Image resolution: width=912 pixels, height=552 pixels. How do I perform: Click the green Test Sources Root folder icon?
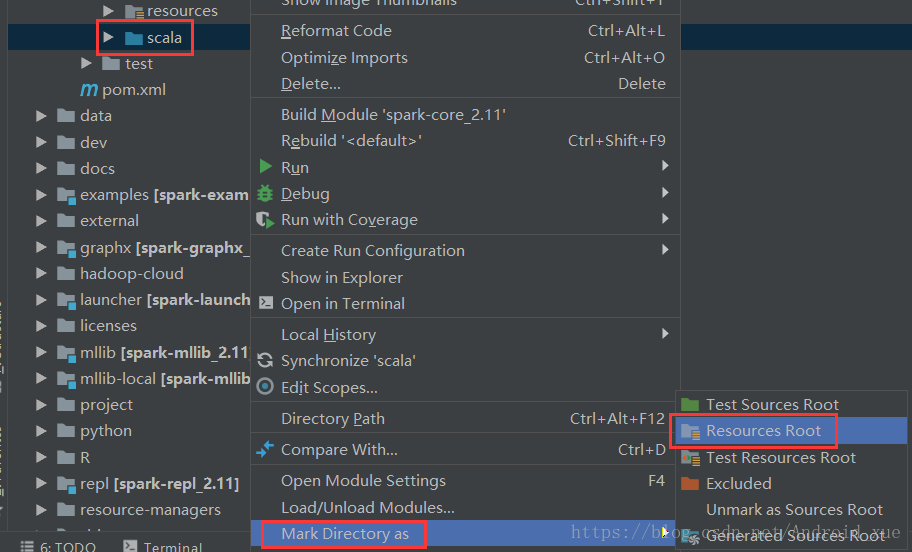(x=690, y=404)
